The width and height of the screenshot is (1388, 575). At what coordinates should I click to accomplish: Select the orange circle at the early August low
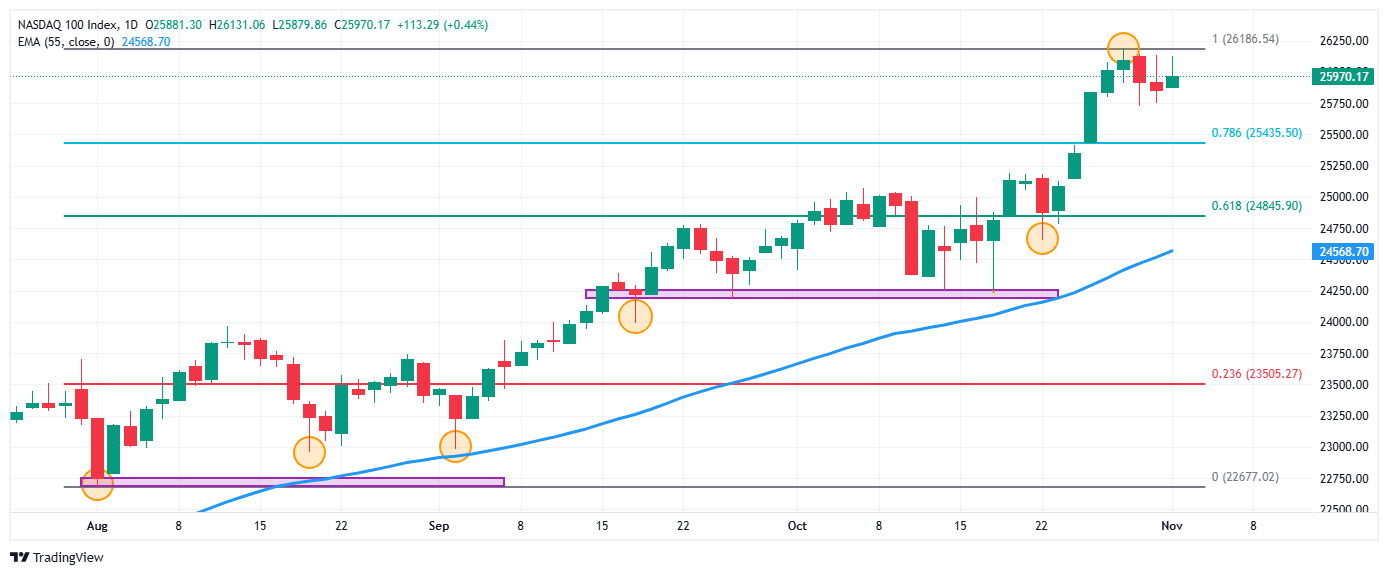pos(97,485)
